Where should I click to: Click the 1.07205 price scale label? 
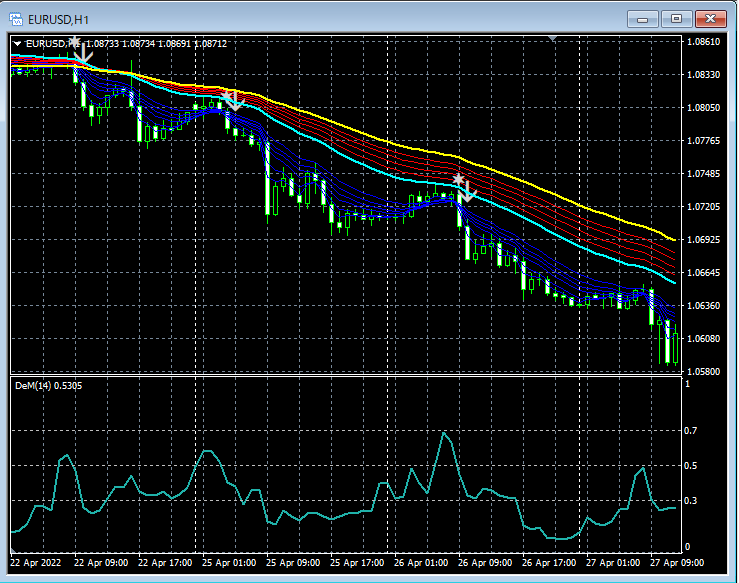[704, 206]
